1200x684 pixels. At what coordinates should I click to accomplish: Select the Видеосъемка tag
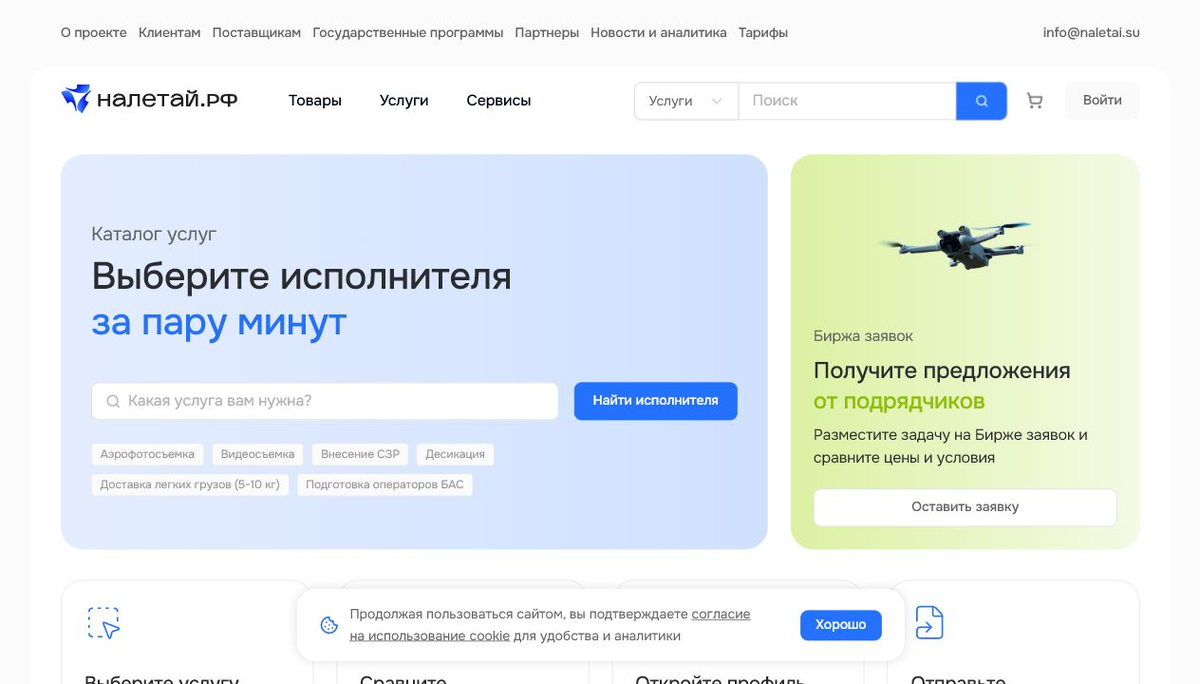click(258, 454)
